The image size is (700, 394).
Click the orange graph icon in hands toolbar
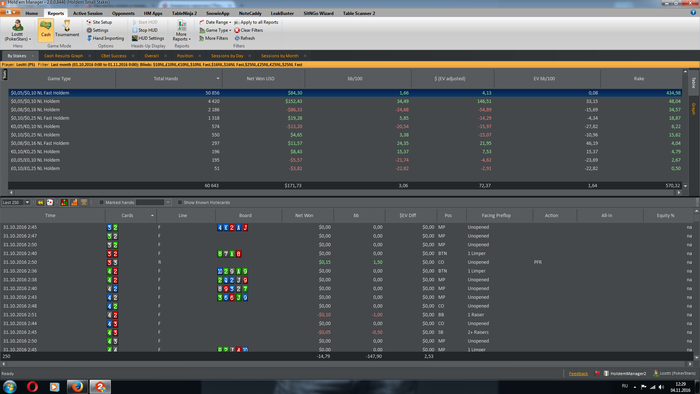pyautogui.click(x=74, y=203)
